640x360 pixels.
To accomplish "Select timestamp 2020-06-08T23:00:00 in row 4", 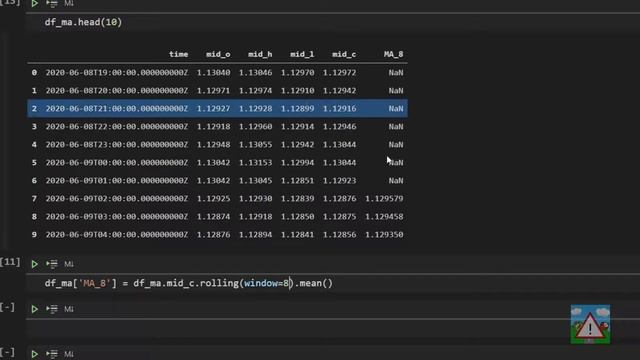I will coord(117,144).
